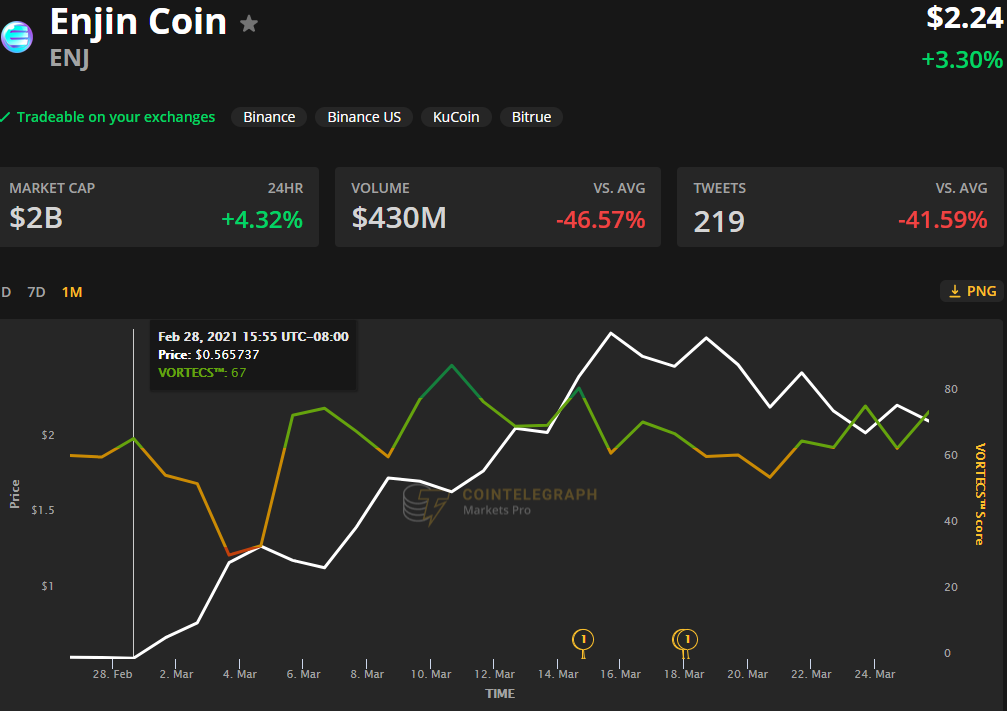Click the news marker near 18. Mar

[685, 640]
